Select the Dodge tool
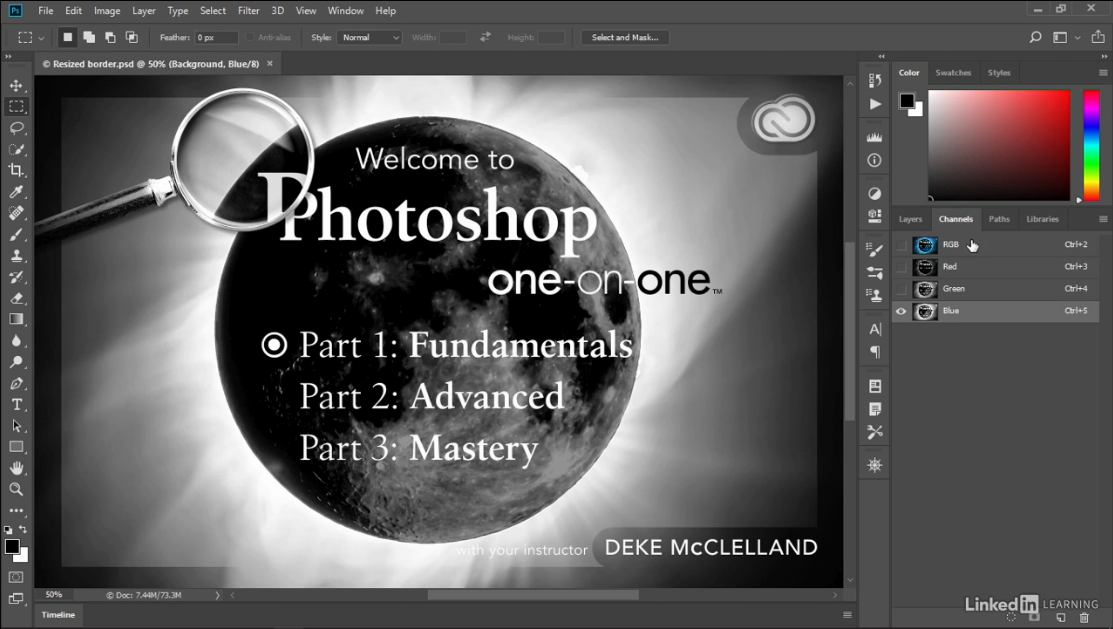The height and width of the screenshot is (629, 1113). pyautogui.click(x=16, y=362)
